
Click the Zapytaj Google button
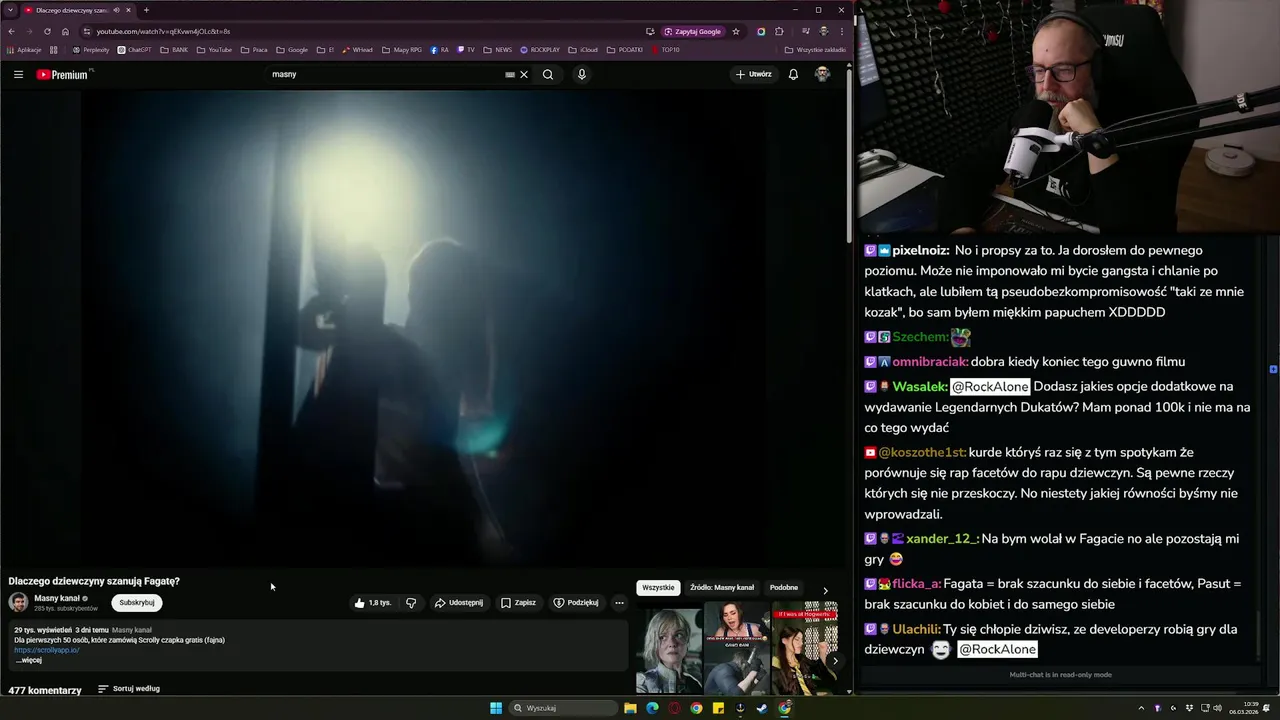(692, 31)
